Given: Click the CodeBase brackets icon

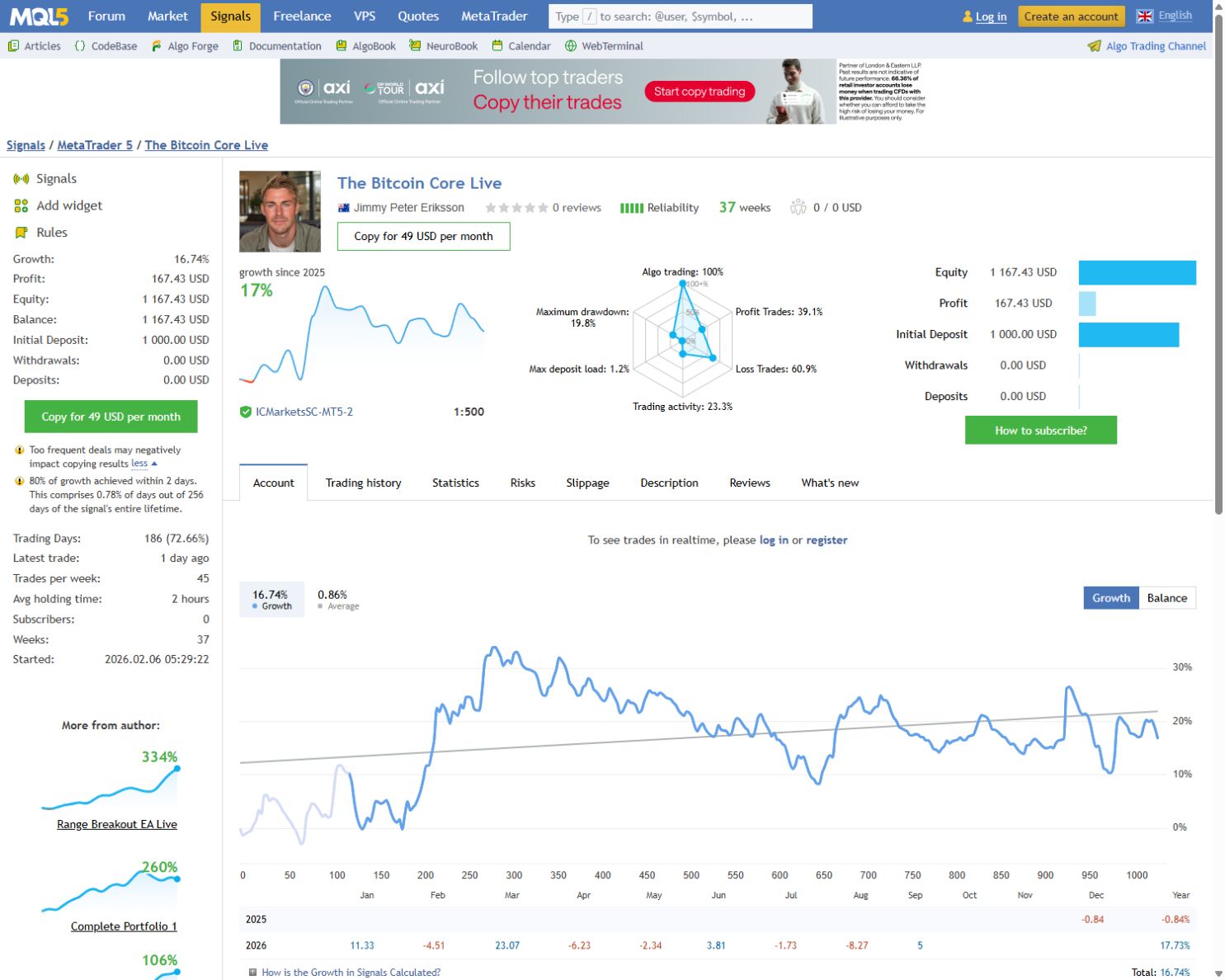Looking at the screenshot, I should click(80, 46).
